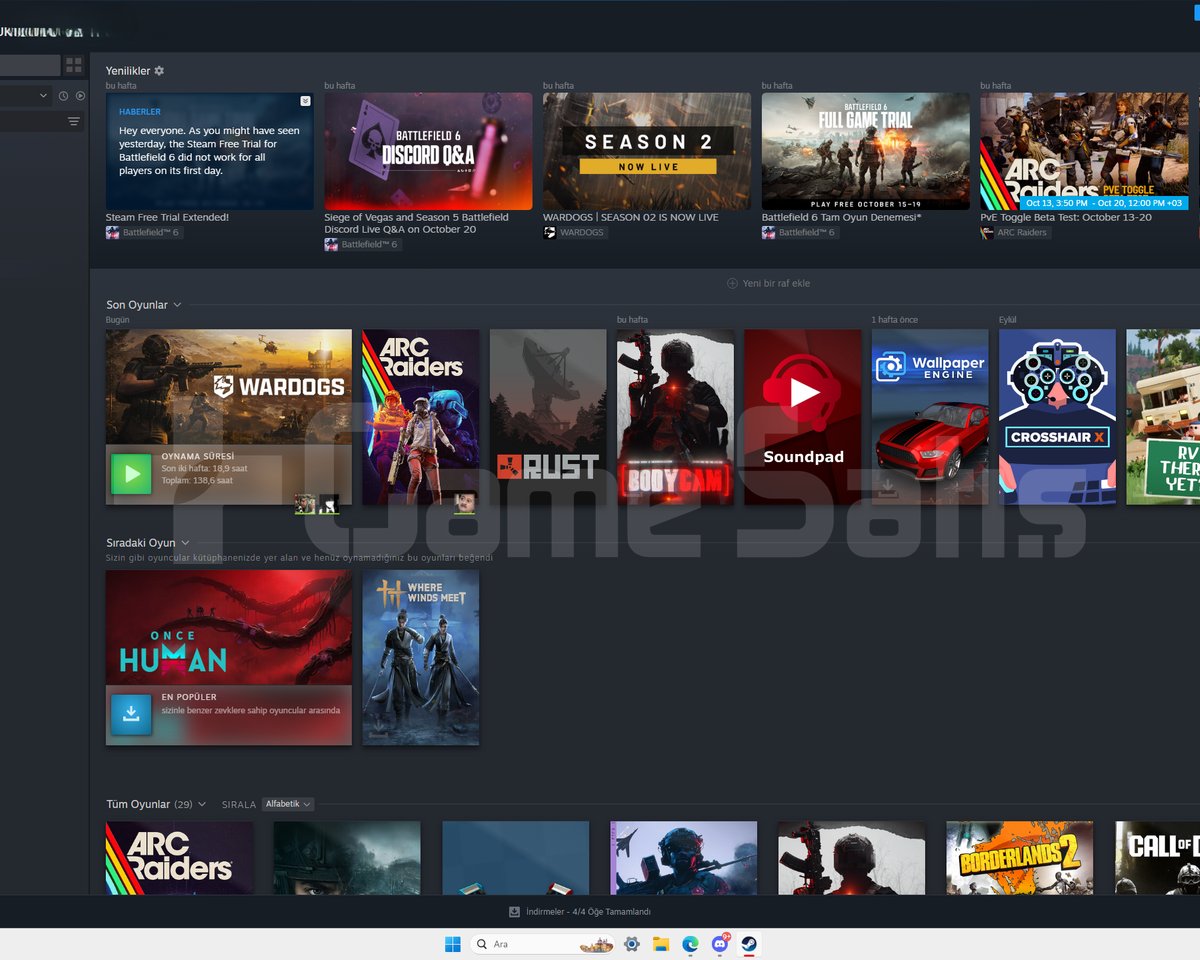Open the Battlefield 6 Full Game Trial news image
The height and width of the screenshot is (960, 1200).
pos(866,151)
